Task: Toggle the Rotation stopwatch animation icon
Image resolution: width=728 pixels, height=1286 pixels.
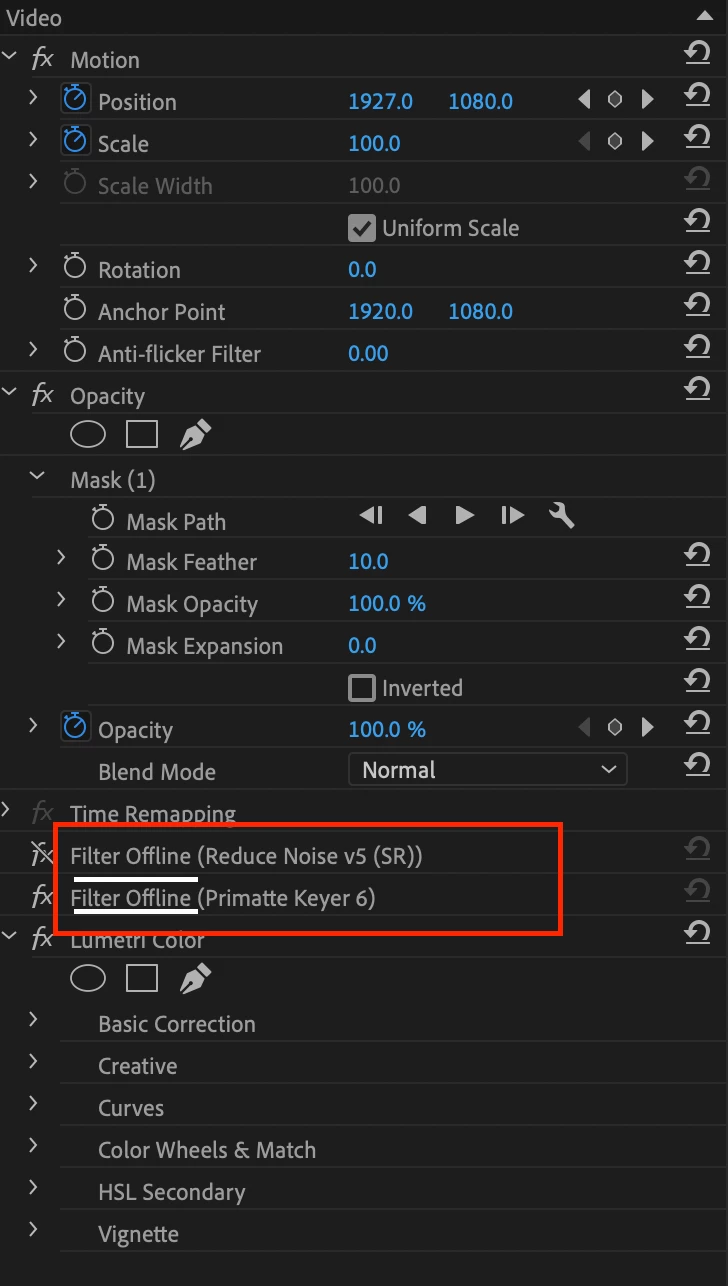Action: click(x=75, y=268)
